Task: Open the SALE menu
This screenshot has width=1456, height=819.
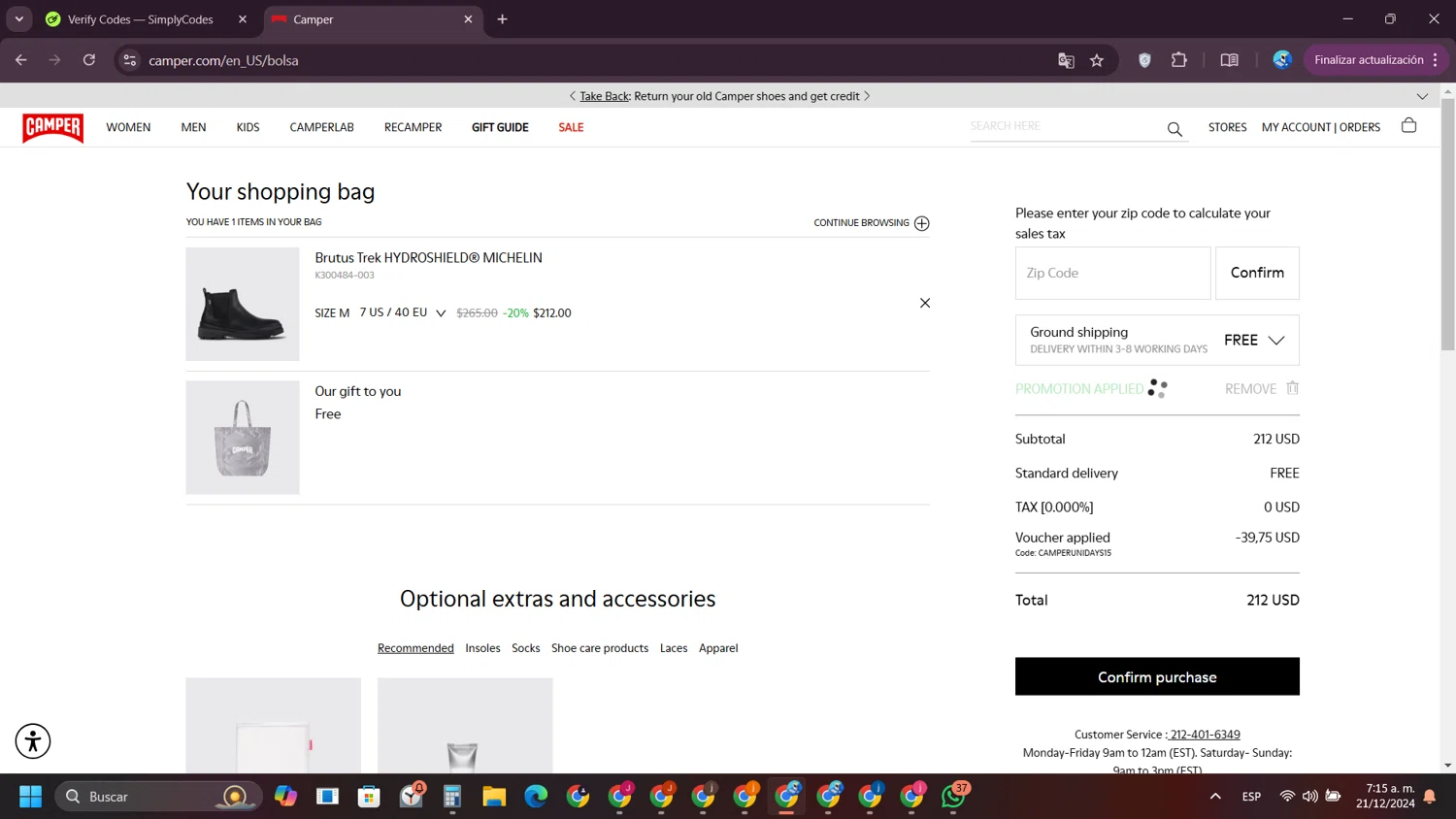Action: point(571,127)
